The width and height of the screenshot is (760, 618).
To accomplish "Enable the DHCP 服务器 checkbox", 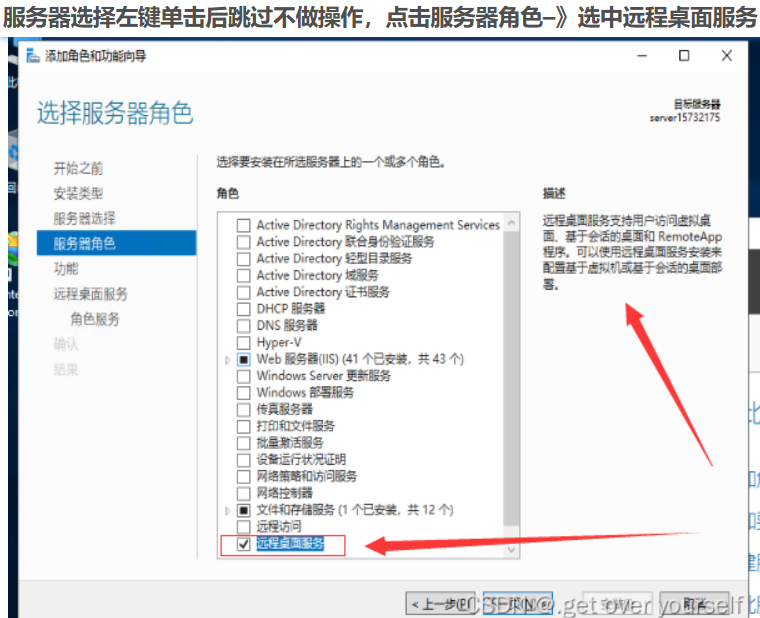I will (243, 309).
